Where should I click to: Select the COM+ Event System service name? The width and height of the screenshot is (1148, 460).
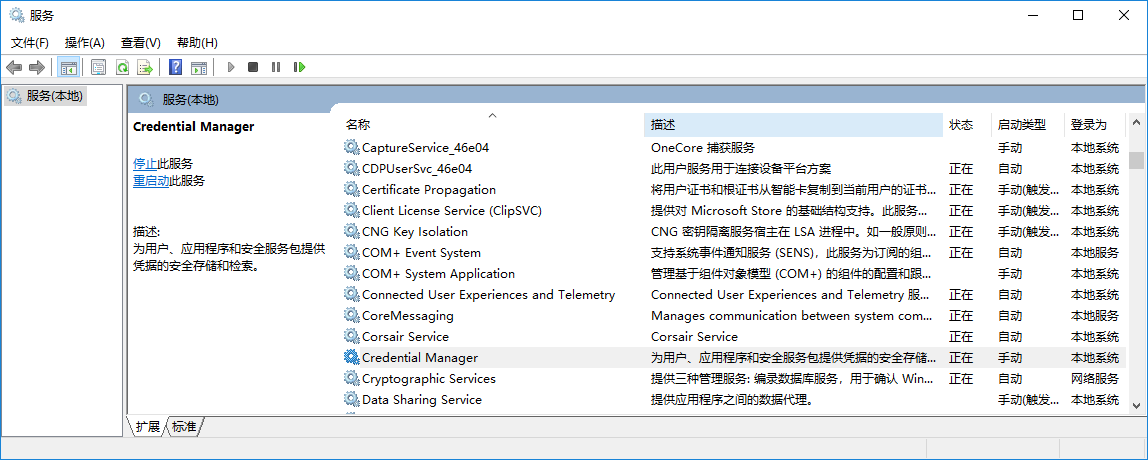pos(422,253)
